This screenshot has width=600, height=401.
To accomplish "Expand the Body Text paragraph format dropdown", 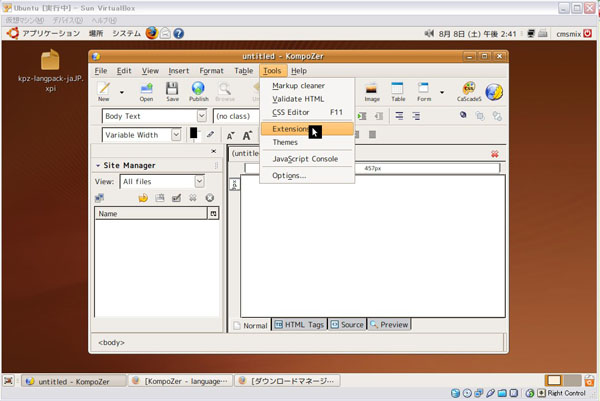I will (202, 116).
